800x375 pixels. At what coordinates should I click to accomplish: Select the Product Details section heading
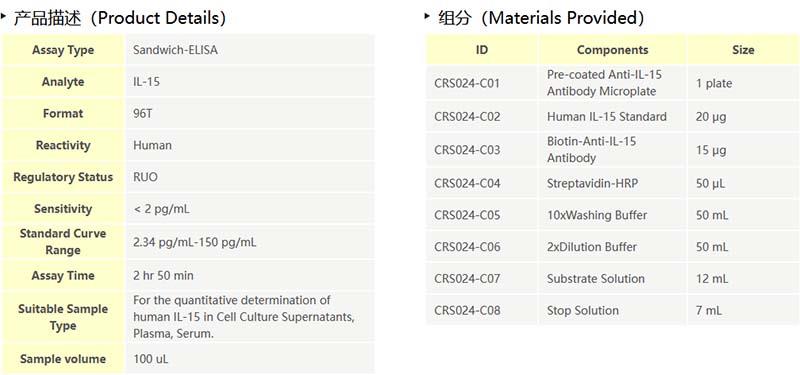click(x=120, y=18)
